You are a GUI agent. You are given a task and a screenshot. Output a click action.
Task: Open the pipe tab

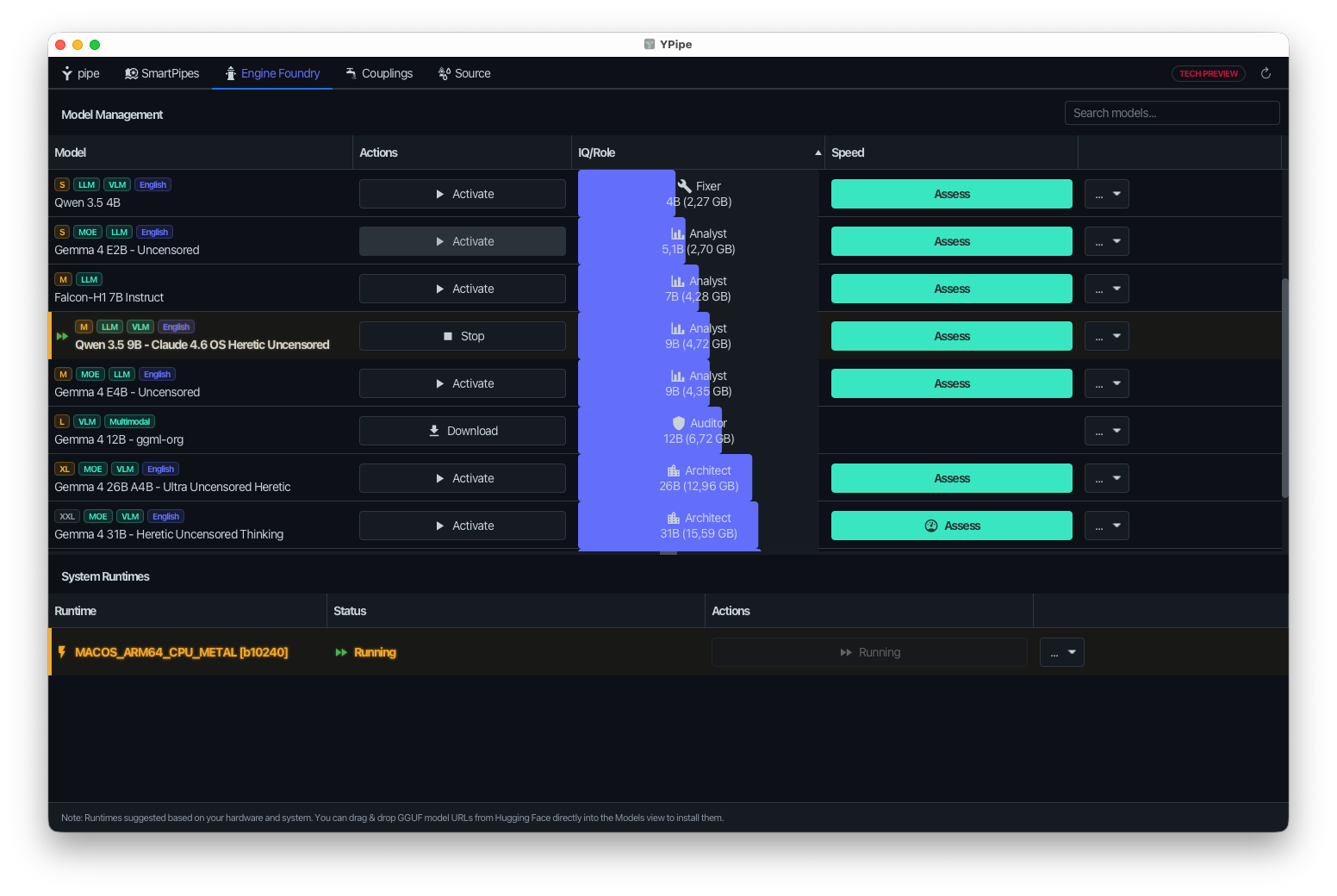coord(80,73)
